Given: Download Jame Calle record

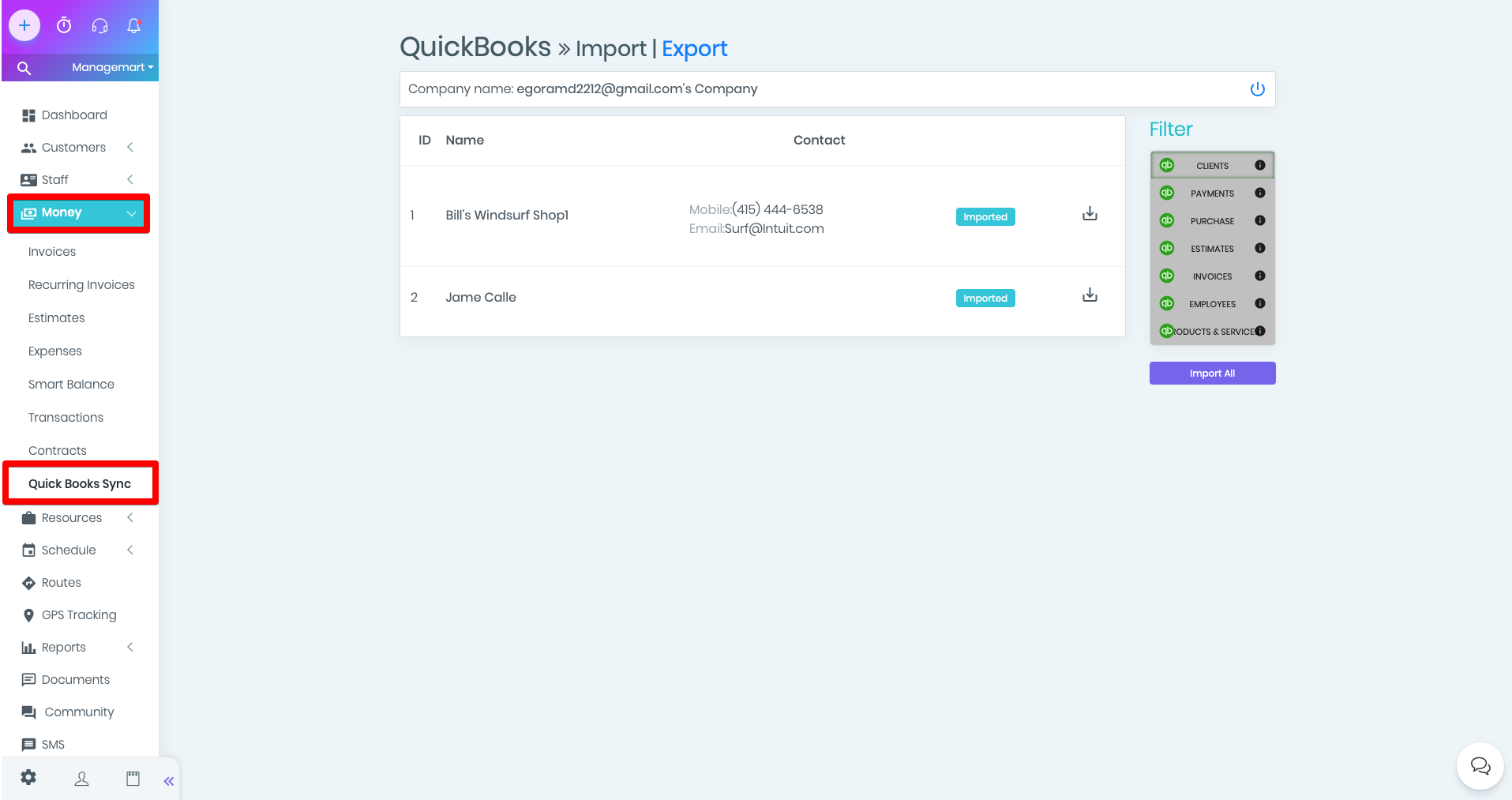Looking at the screenshot, I should [x=1090, y=295].
